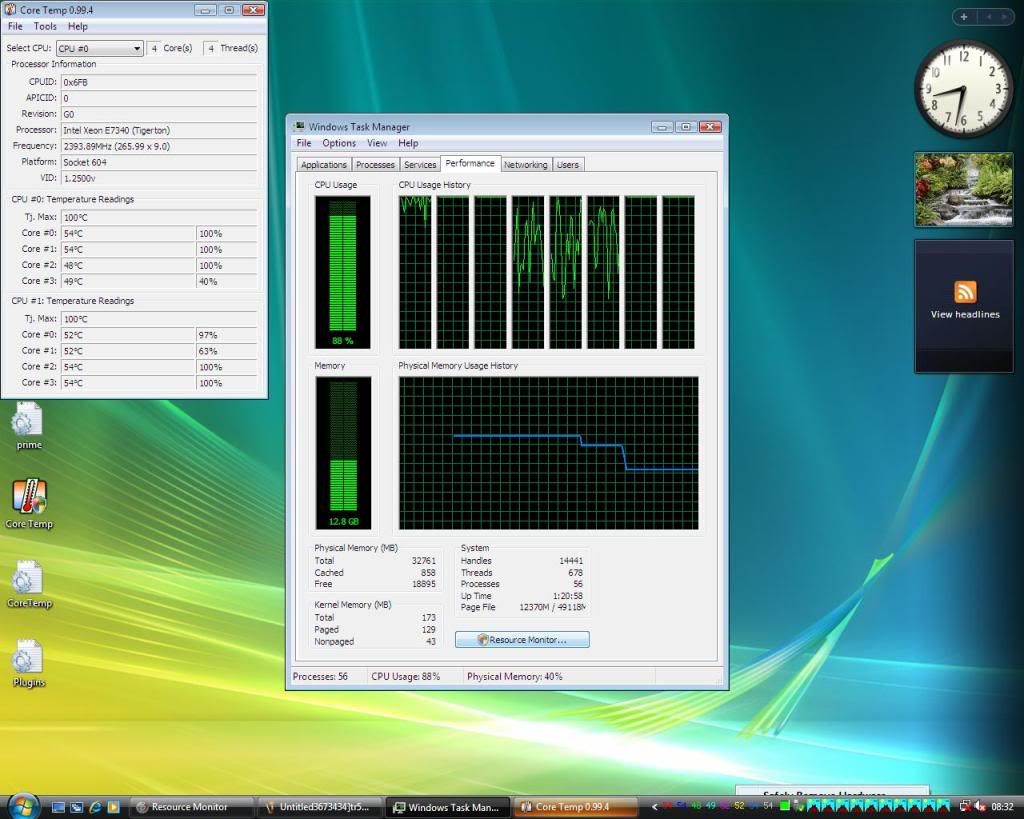Image resolution: width=1024 pixels, height=819 pixels.
Task: Click the yellow 52 temperature tray icon
Action: tap(739, 806)
